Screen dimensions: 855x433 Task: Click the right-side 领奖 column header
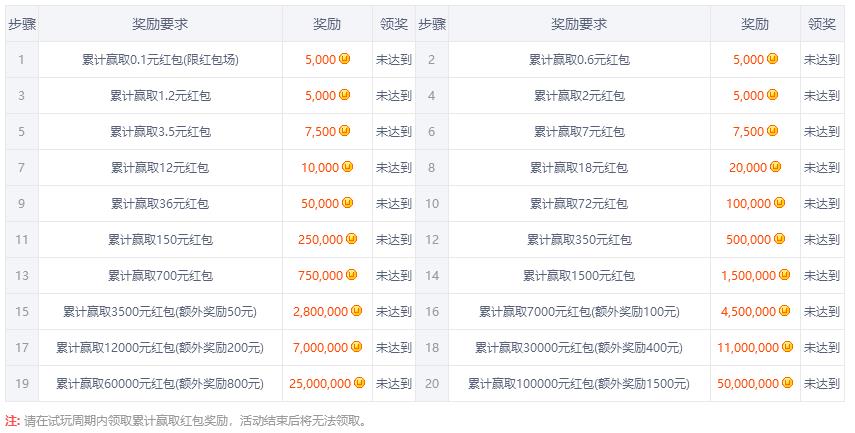[x=822, y=24]
